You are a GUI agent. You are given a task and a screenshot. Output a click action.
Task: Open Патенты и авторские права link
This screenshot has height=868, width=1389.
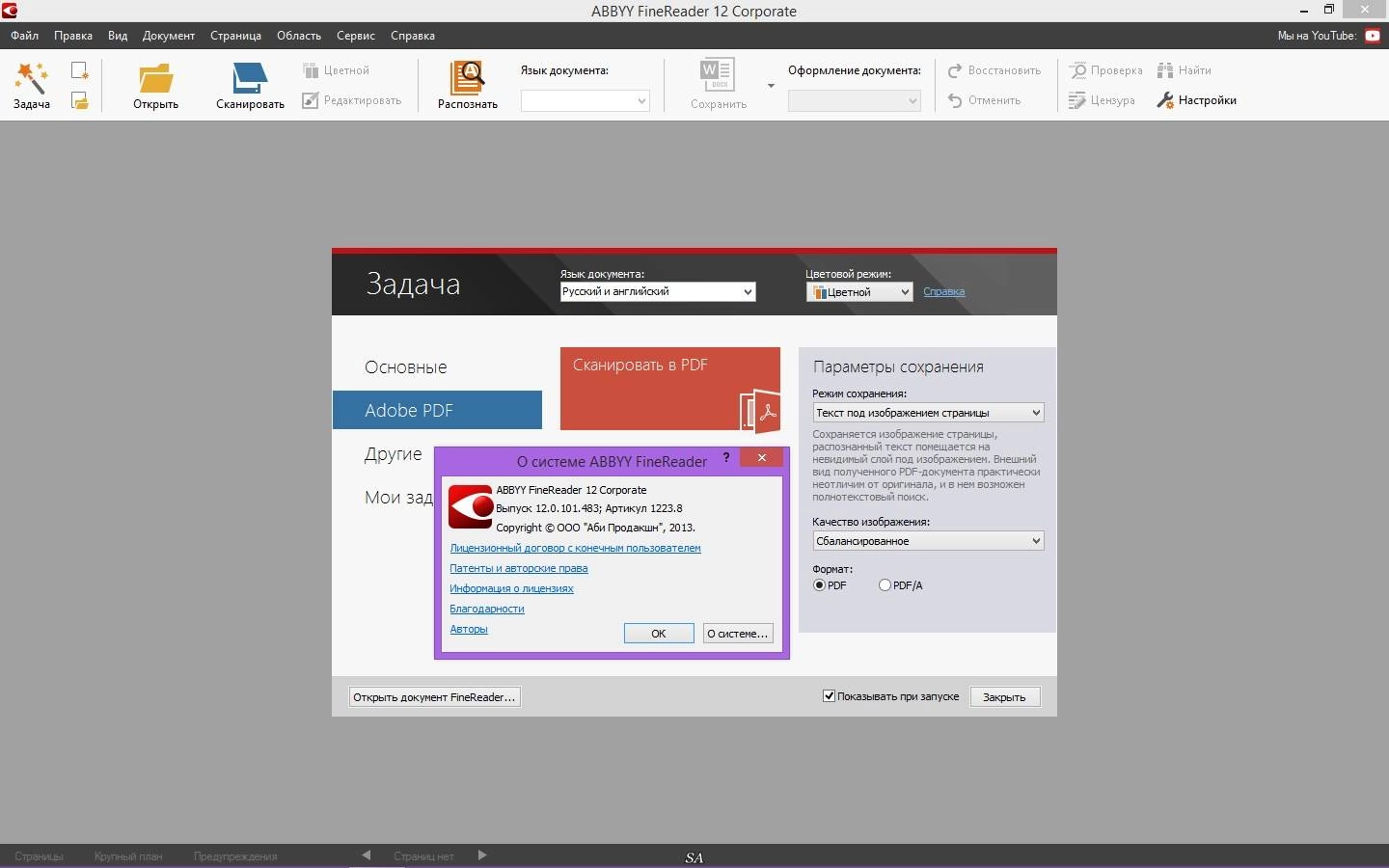pyautogui.click(x=518, y=568)
